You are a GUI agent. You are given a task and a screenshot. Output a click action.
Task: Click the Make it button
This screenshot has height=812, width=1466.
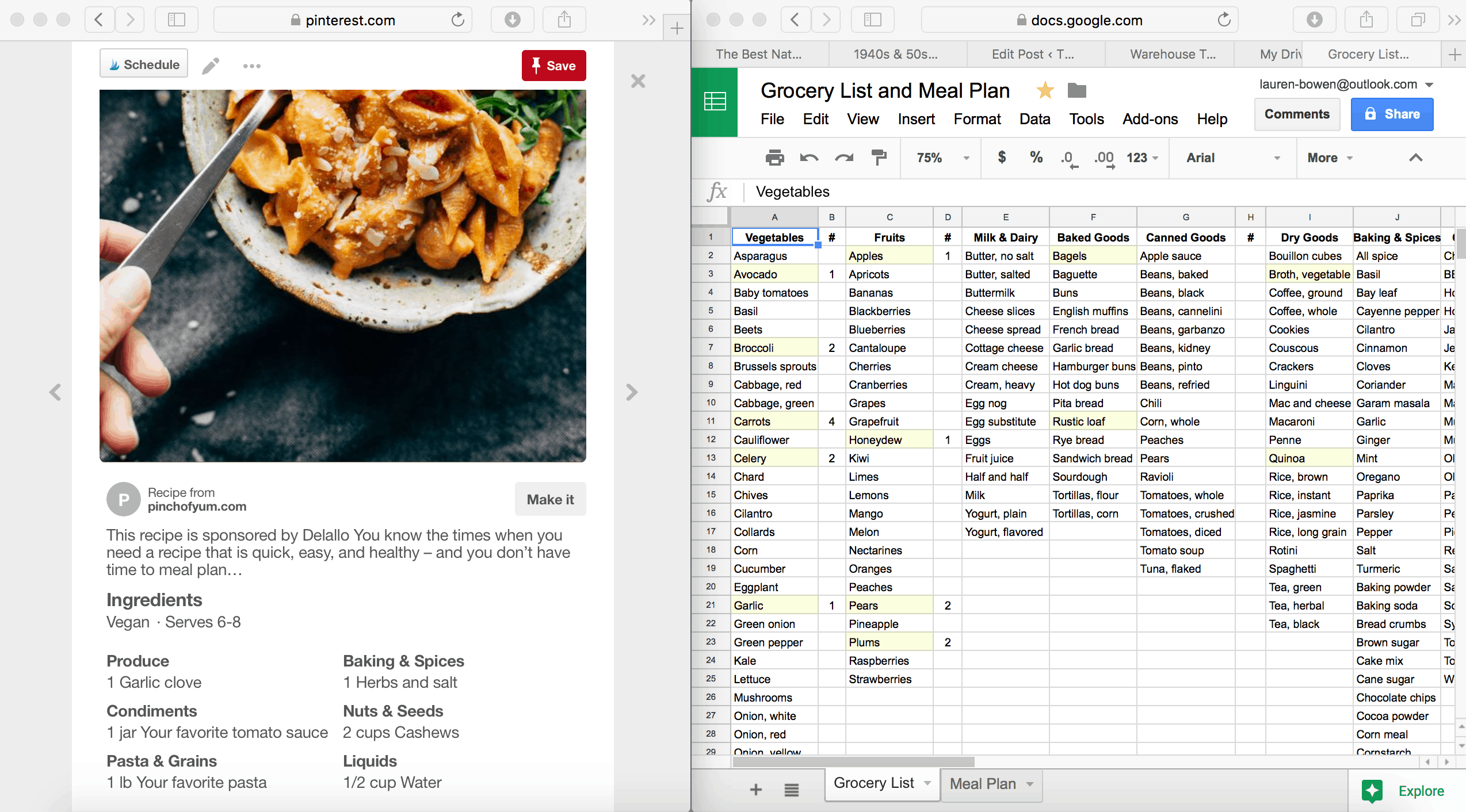click(550, 499)
